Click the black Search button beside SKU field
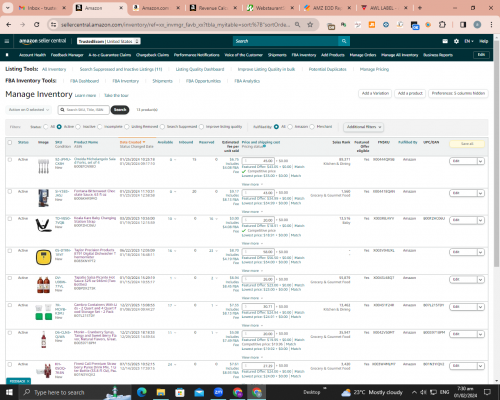The width and height of the screenshot is (500, 400). tap(120, 110)
